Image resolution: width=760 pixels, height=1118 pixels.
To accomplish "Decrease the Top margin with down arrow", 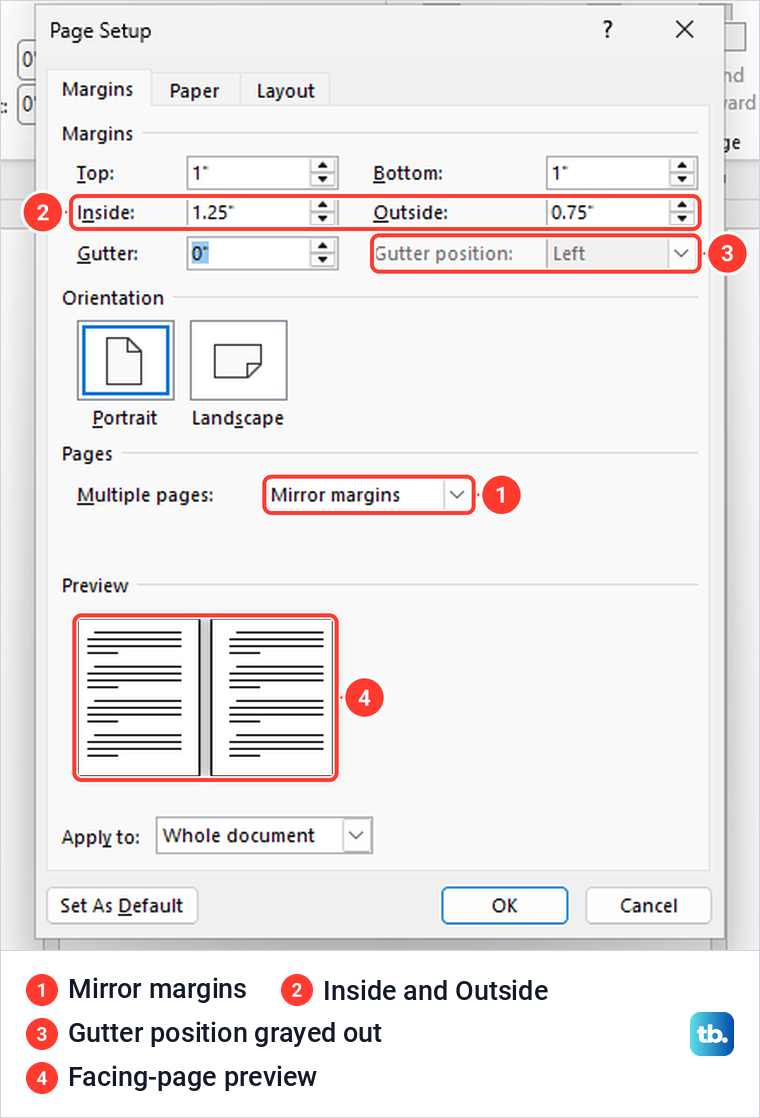I will [x=323, y=180].
